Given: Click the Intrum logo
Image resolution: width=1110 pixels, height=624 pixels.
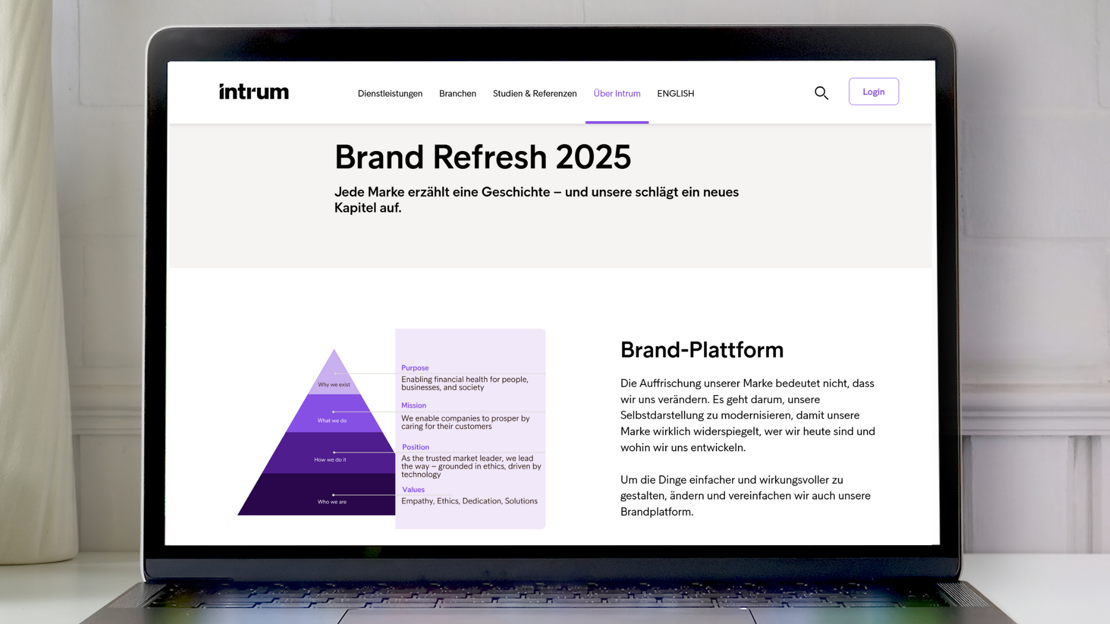Looking at the screenshot, I should pos(253,91).
